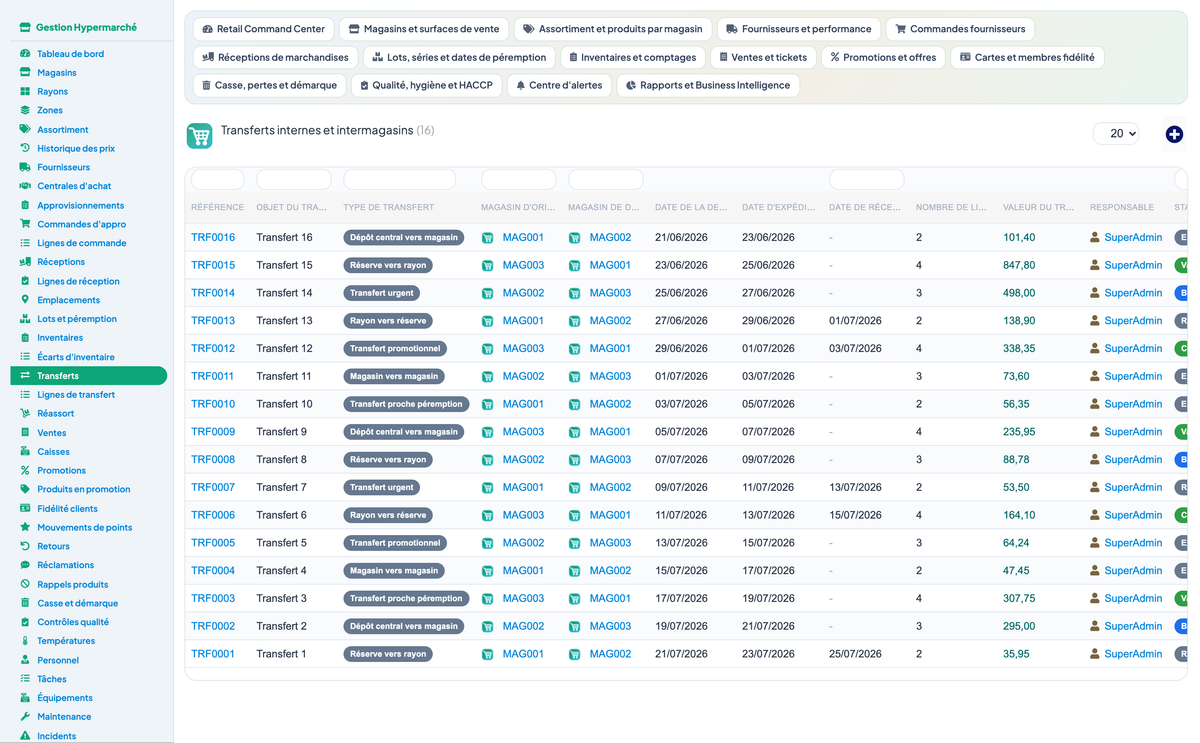1200x743 pixels.
Task: Open the Casse, pertes et démarque tab
Action: pos(269,85)
